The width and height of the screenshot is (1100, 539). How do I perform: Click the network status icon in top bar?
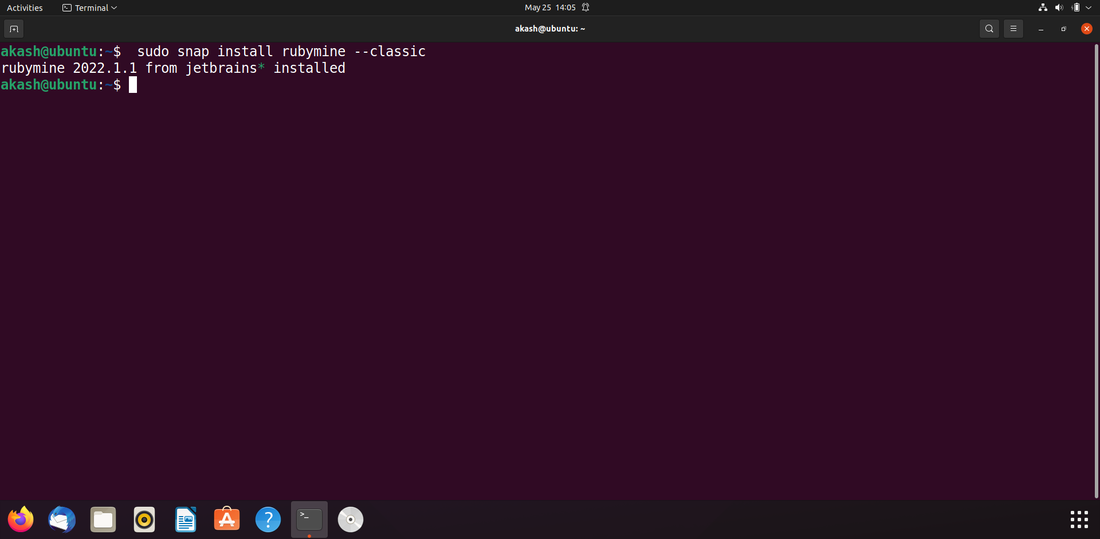pyautogui.click(x=1042, y=8)
